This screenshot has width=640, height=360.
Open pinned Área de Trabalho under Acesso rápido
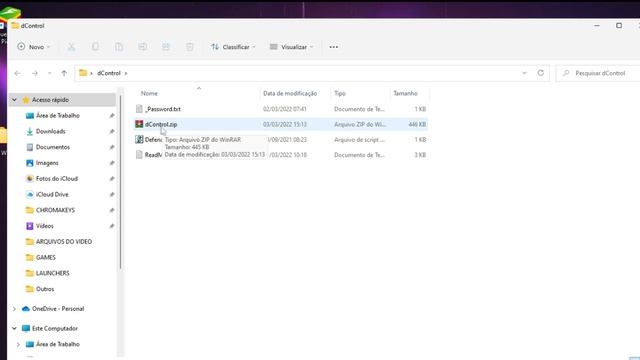(x=58, y=116)
